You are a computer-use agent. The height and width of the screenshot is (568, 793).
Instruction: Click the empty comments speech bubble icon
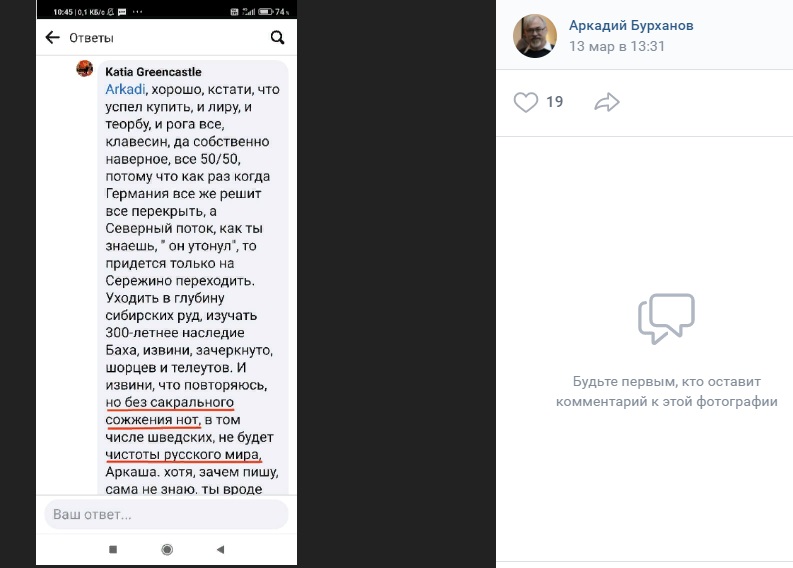pyautogui.click(x=666, y=319)
